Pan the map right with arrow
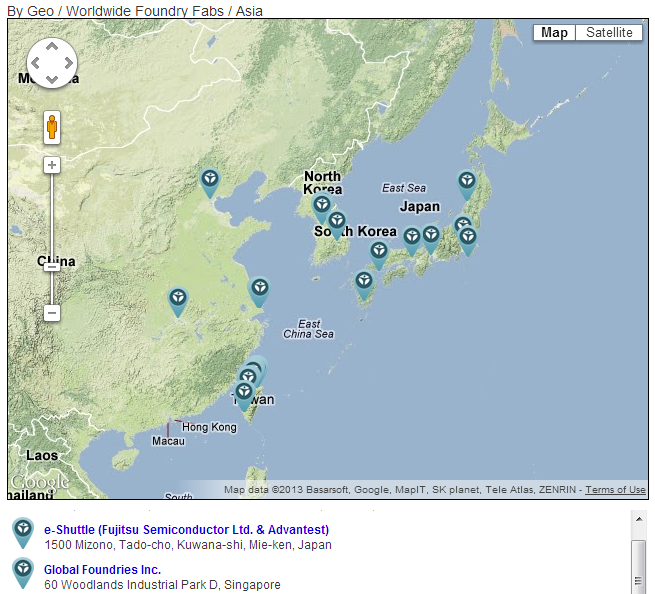This screenshot has height=594, width=655. (x=68, y=63)
